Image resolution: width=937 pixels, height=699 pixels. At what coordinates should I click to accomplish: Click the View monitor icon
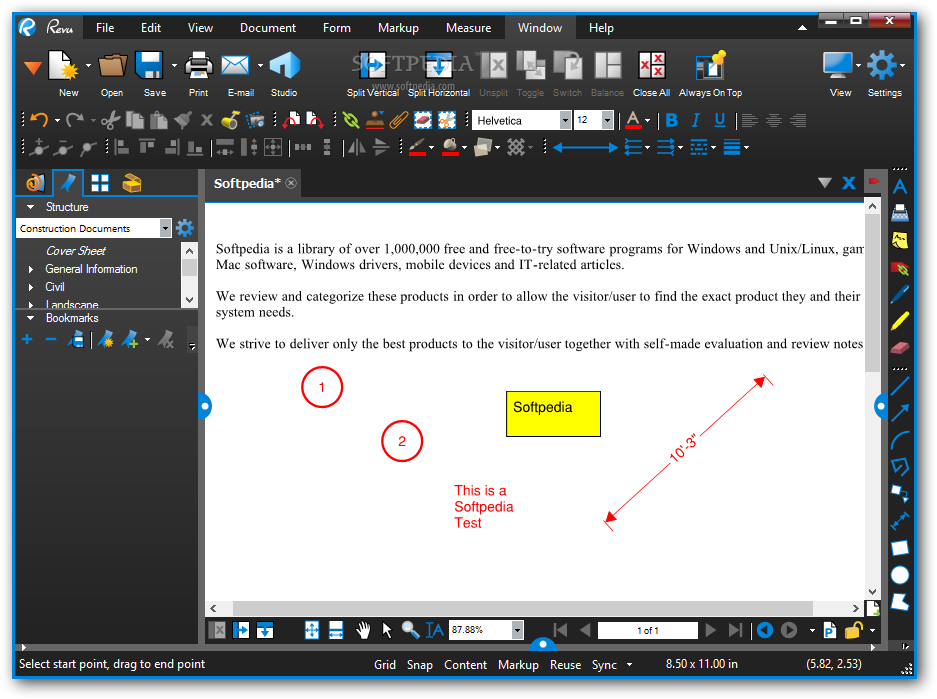coord(838,66)
